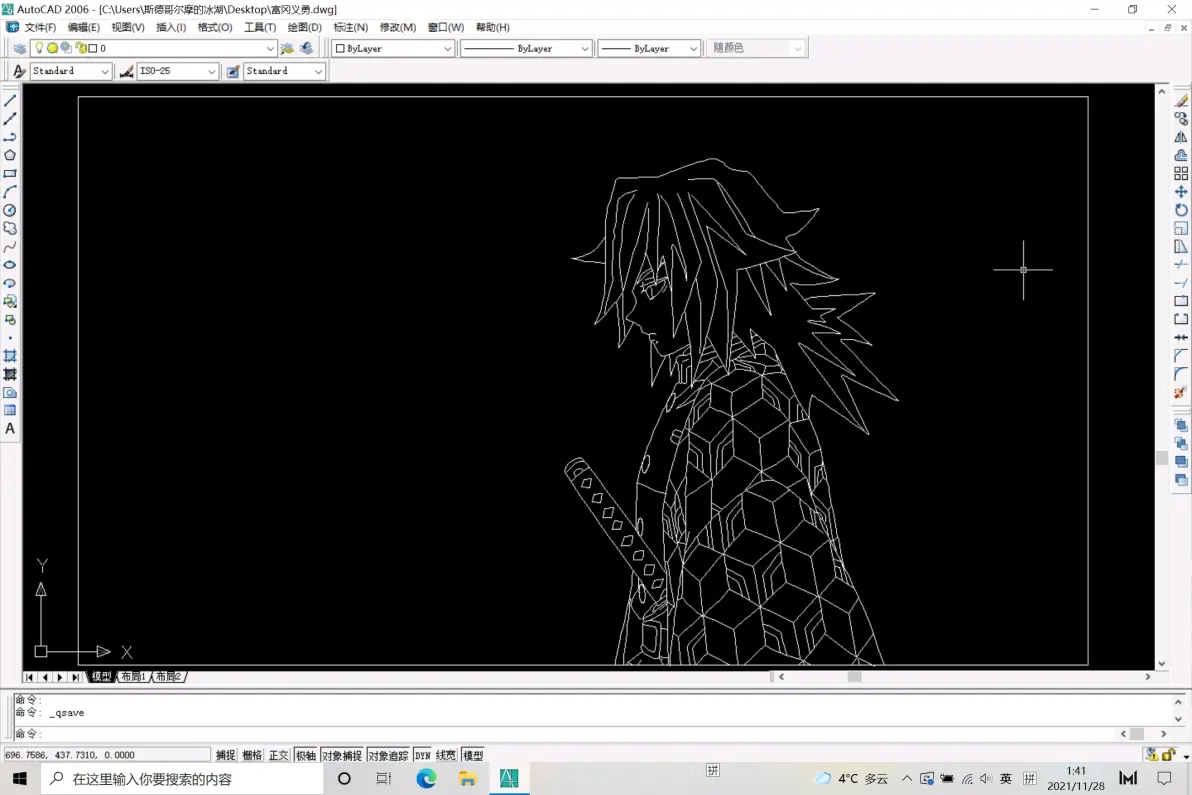Select the Line tool in draw toolbar
This screenshot has width=1192, height=795.
pyautogui.click(x=10, y=100)
